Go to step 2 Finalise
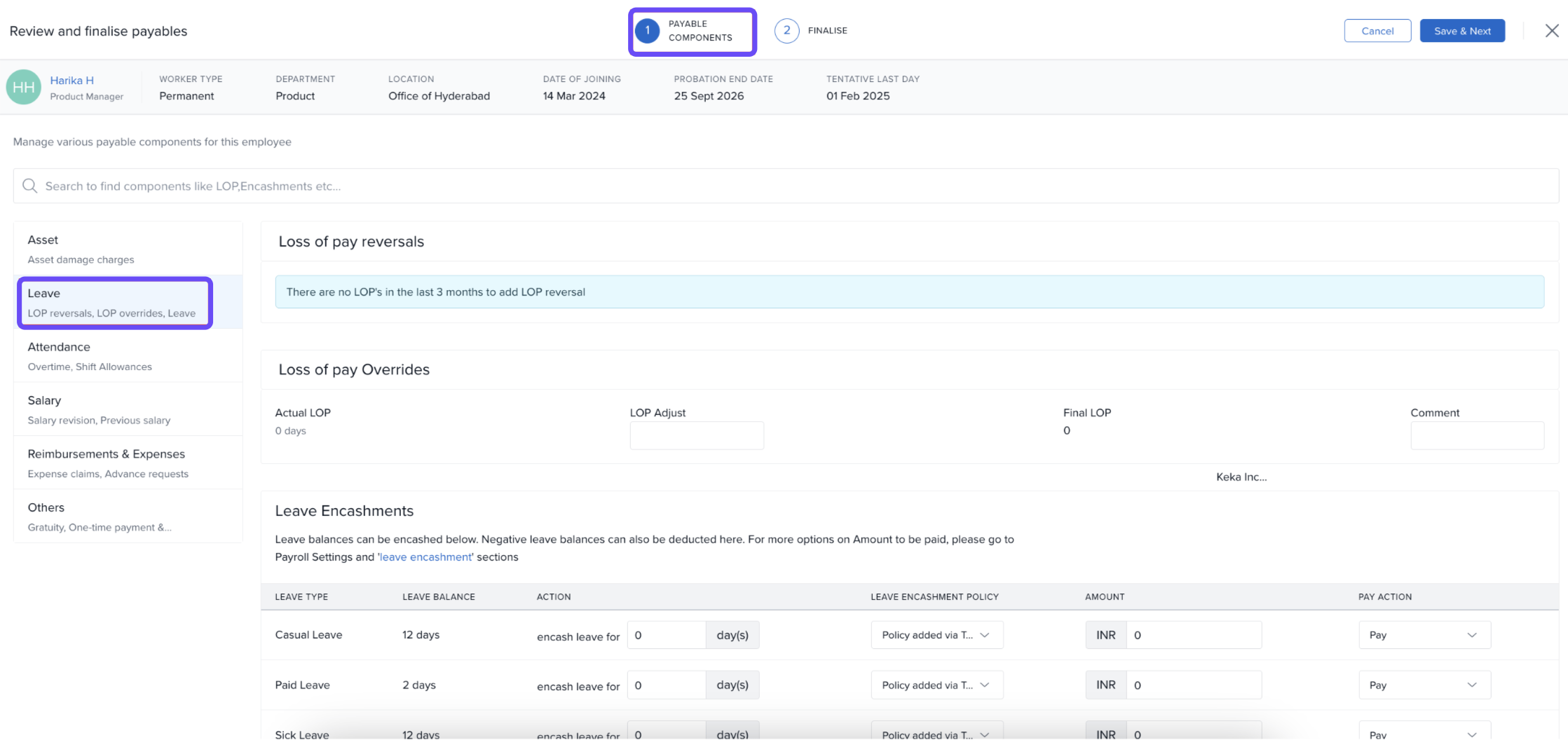The image size is (1568, 747). point(811,31)
